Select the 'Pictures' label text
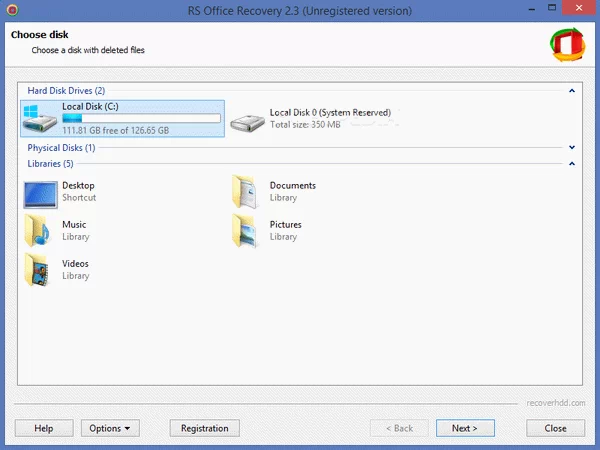This screenshot has width=600, height=450. (x=285, y=225)
